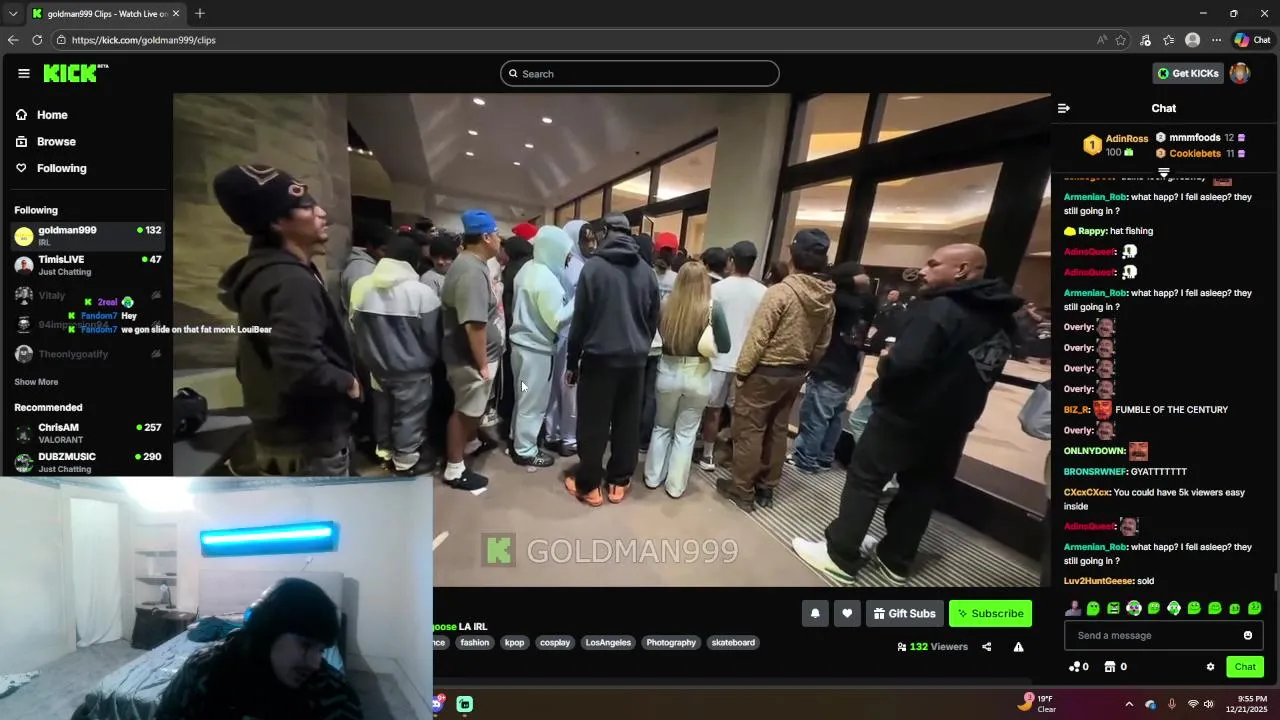The height and width of the screenshot is (720, 1280).
Task: Open the tab list dropdown arrow
Action: click(13, 13)
